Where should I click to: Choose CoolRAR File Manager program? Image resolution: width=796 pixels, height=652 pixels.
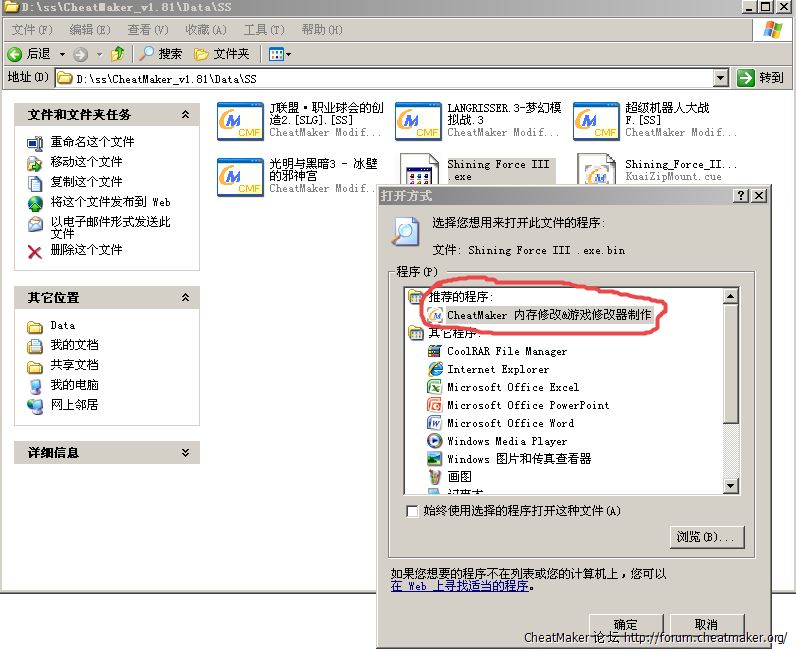tap(506, 351)
